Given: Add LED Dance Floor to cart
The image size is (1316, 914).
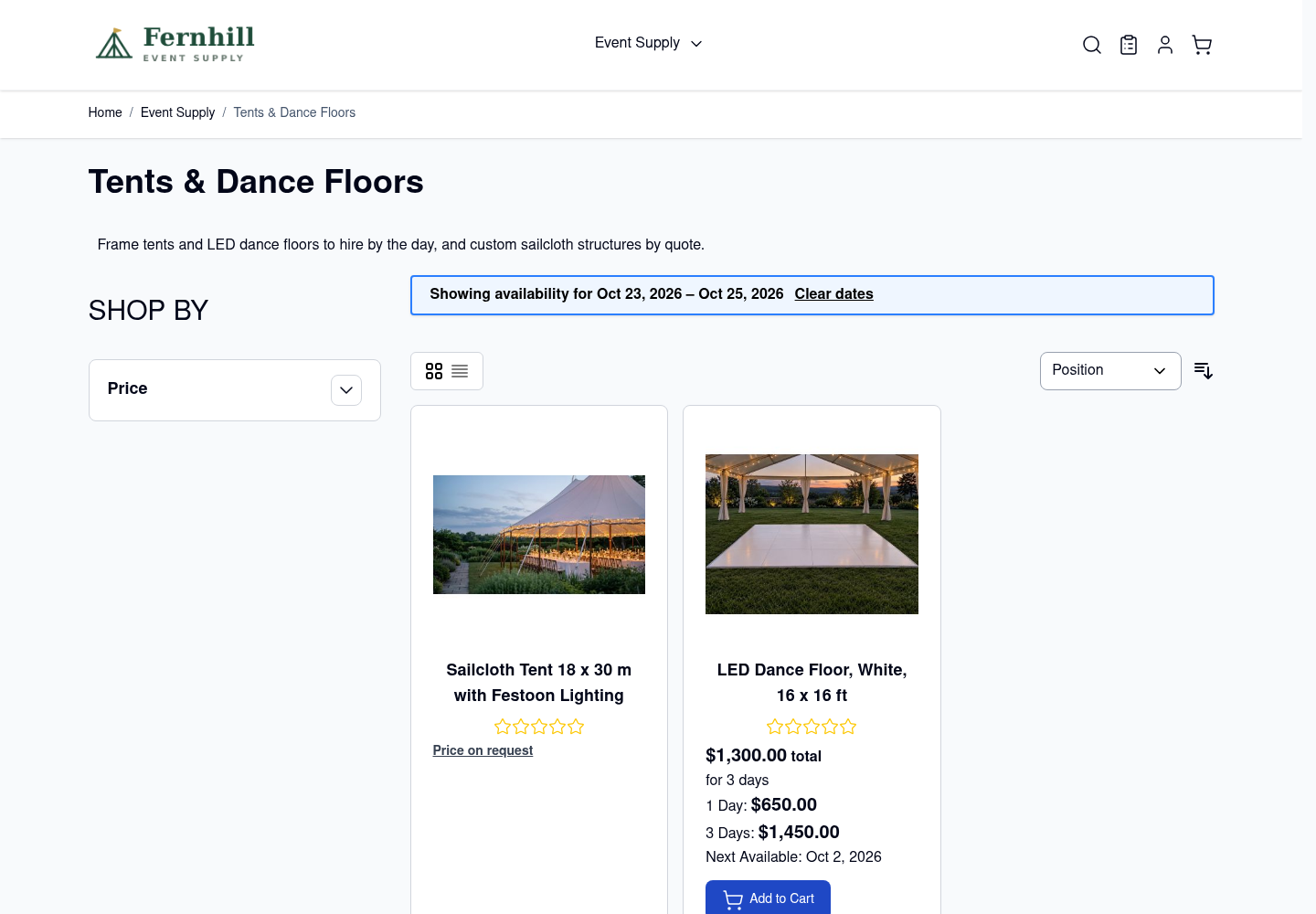Looking at the screenshot, I should [x=768, y=898].
